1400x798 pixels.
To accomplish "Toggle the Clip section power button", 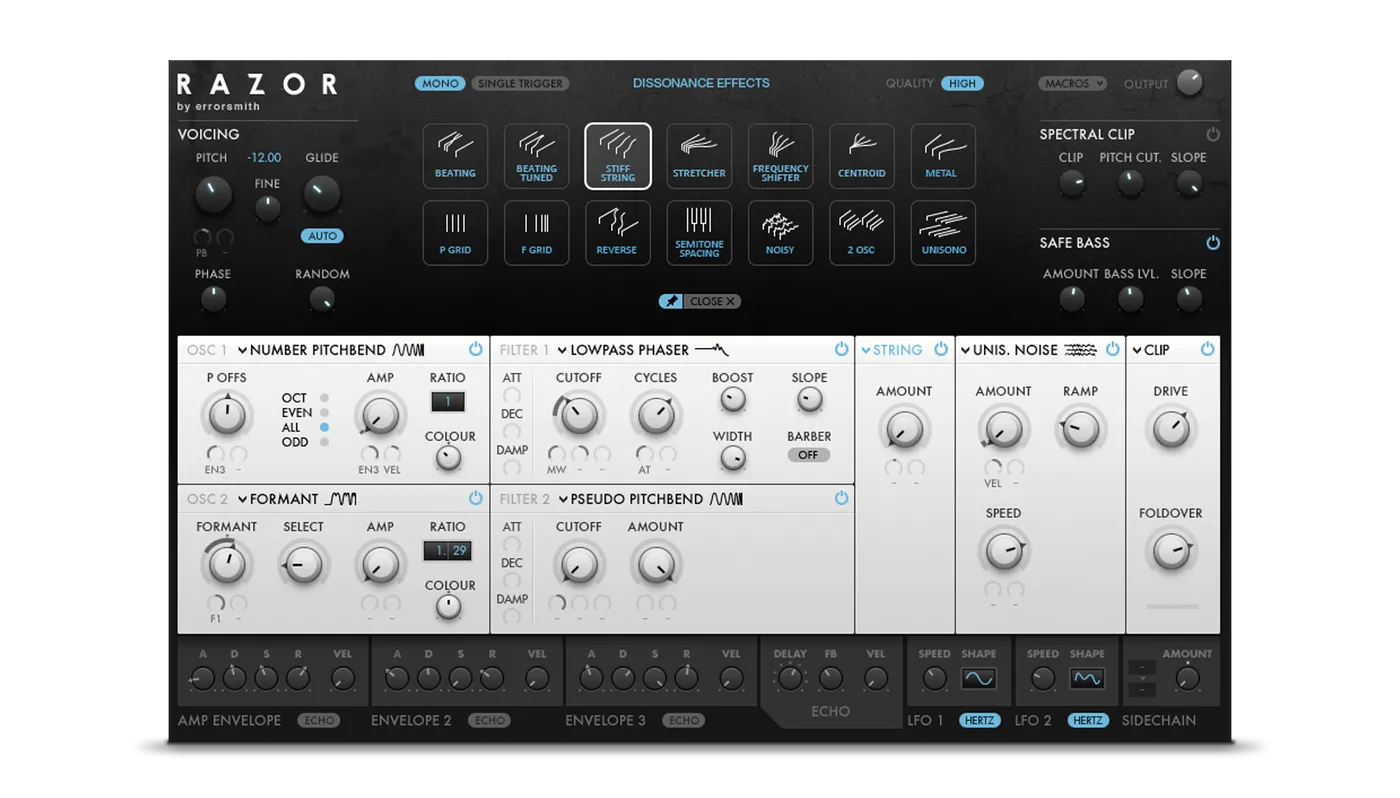I will tap(1207, 349).
